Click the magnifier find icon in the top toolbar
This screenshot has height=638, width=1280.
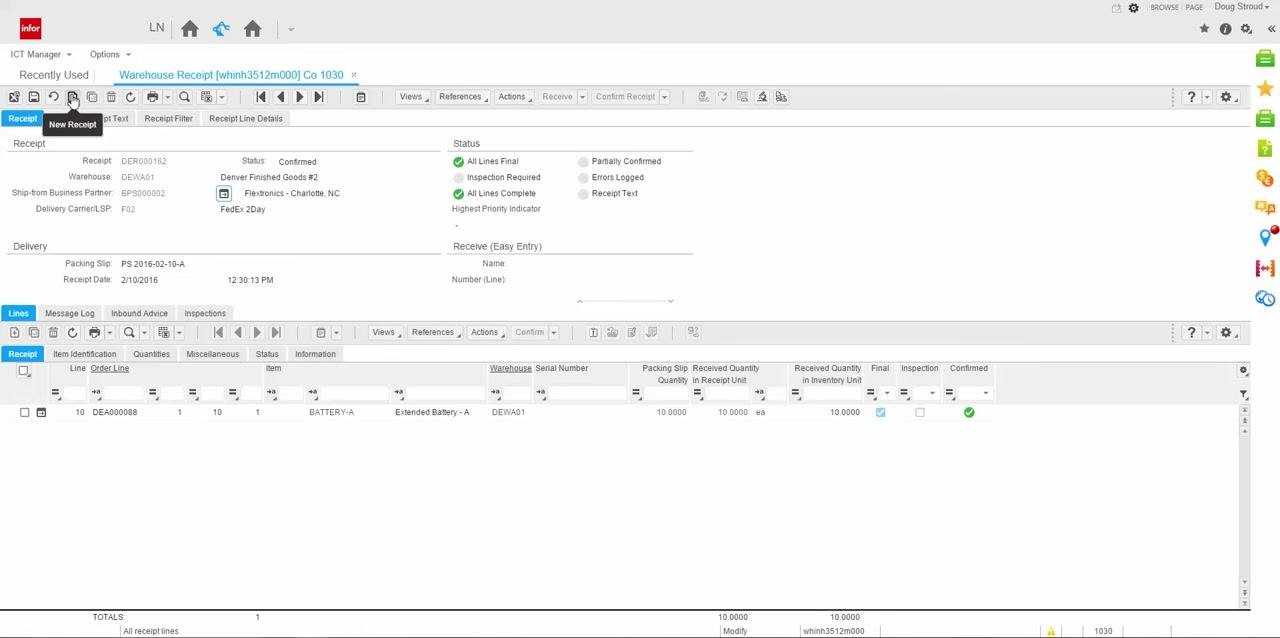[x=184, y=97]
